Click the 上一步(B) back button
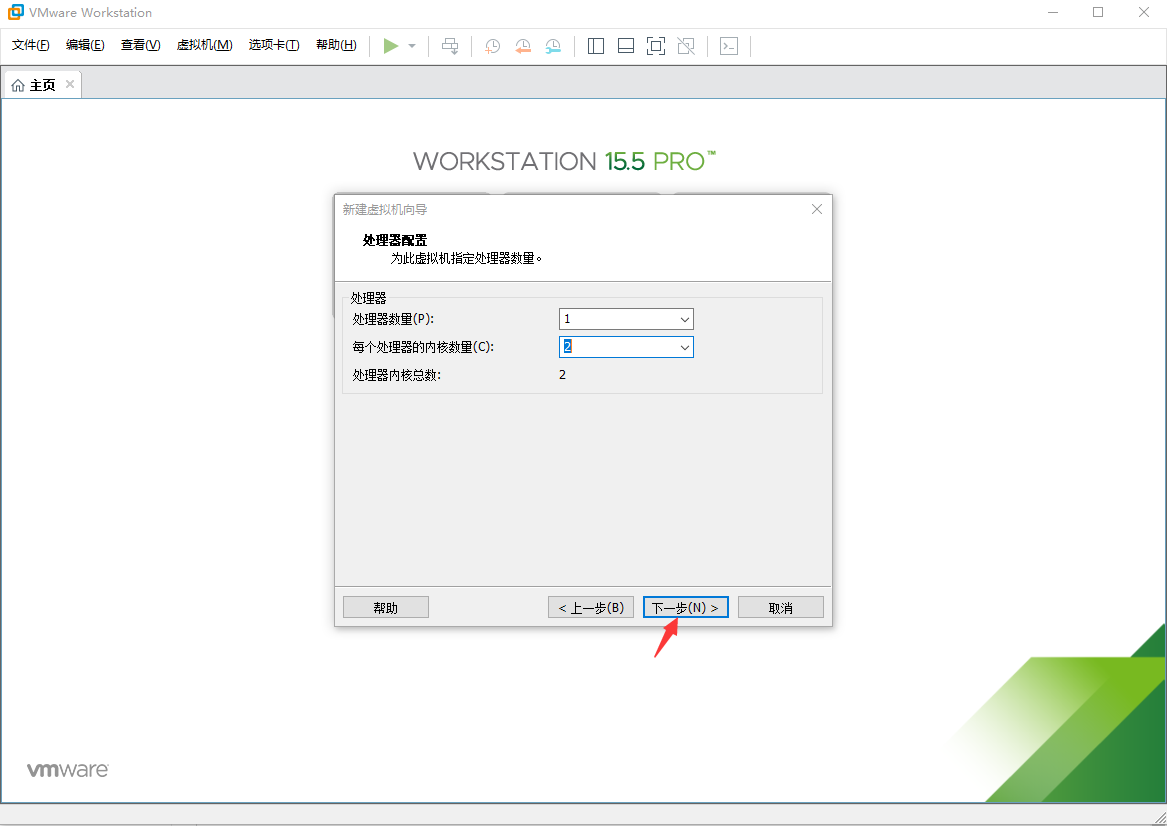The width and height of the screenshot is (1167, 826). pos(591,607)
